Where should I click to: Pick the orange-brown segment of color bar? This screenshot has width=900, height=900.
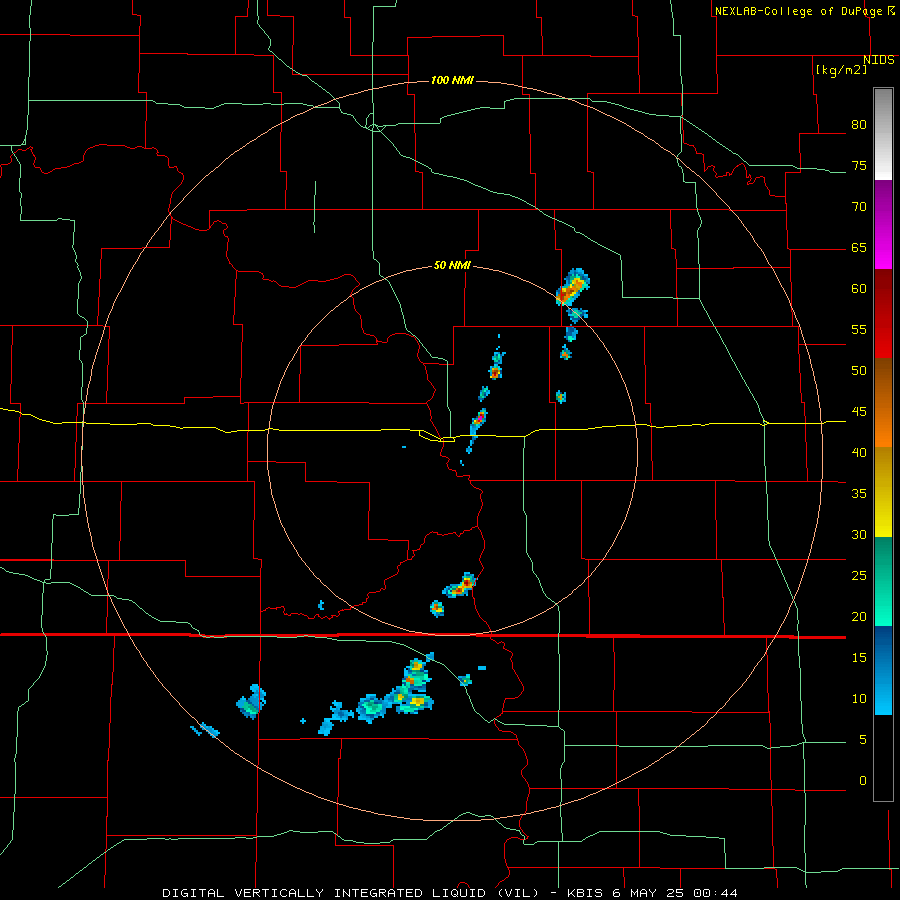(883, 402)
